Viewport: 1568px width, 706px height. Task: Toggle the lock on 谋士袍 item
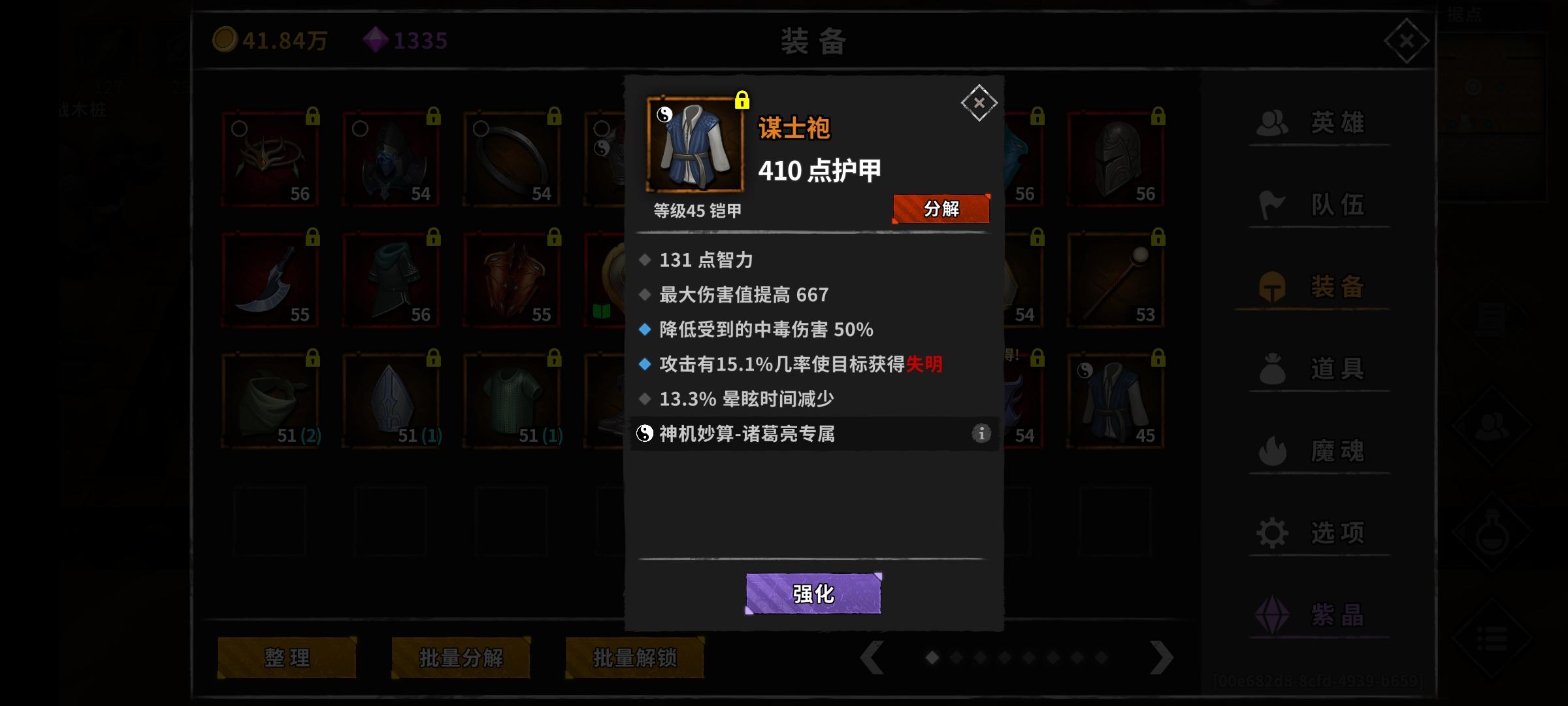[x=742, y=100]
